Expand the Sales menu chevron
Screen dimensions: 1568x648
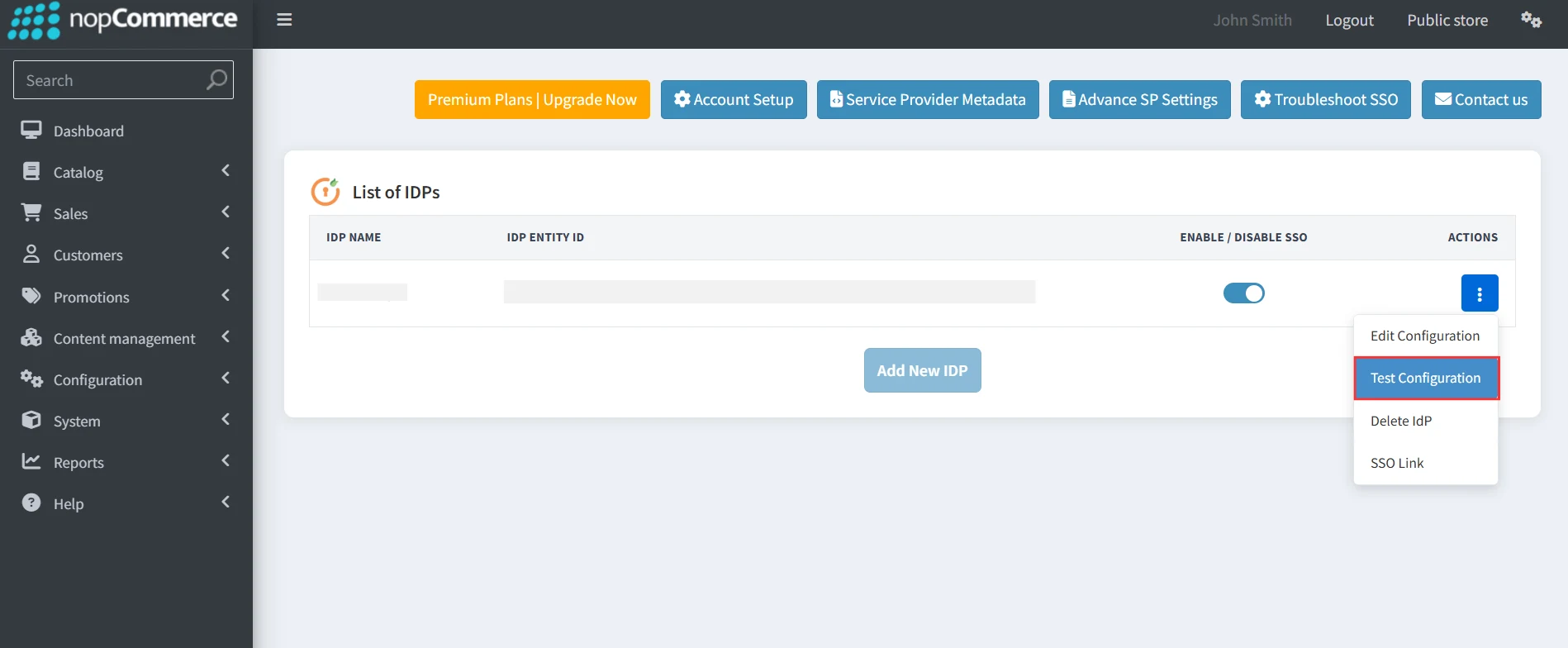tap(226, 212)
